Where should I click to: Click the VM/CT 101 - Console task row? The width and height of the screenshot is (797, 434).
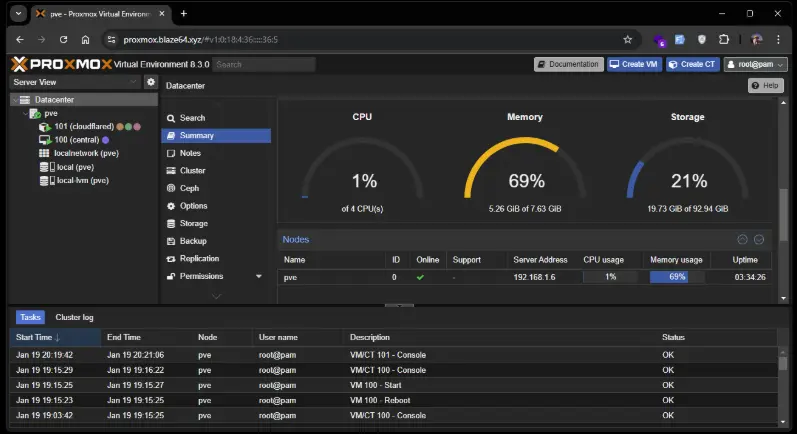(x=393, y=355)
